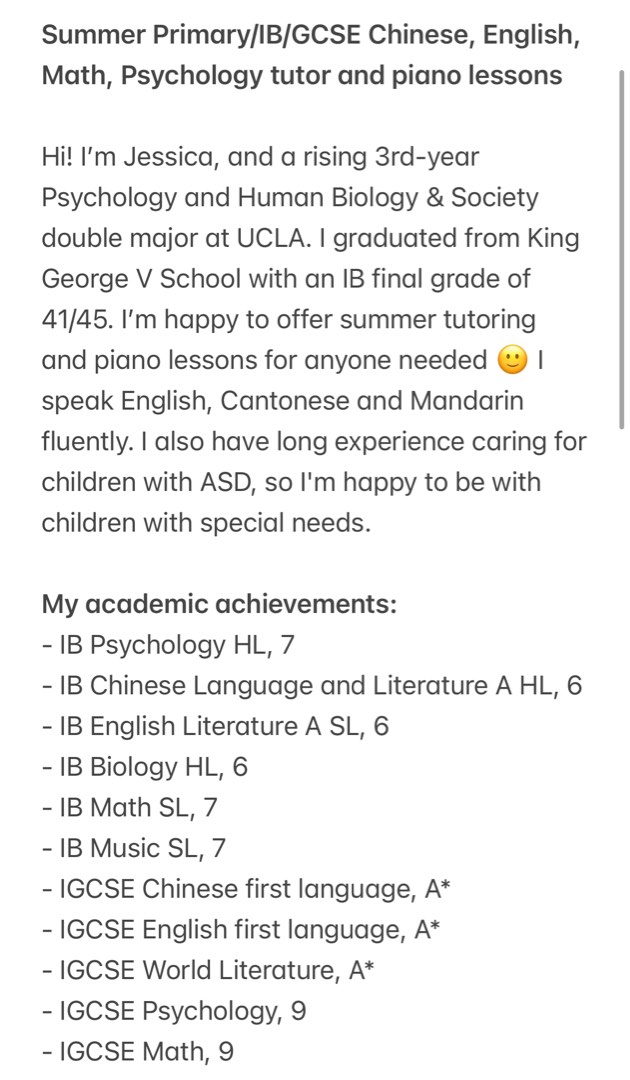Click the 'IB Music SL, 7' line

[x=134, y=848]
